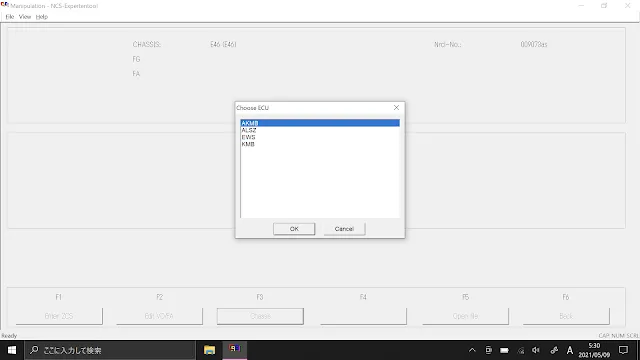Image resolution: width=640 pixels, height=360 pixels.
Task: Click the taskbar search box
Action: pos(110,350)
